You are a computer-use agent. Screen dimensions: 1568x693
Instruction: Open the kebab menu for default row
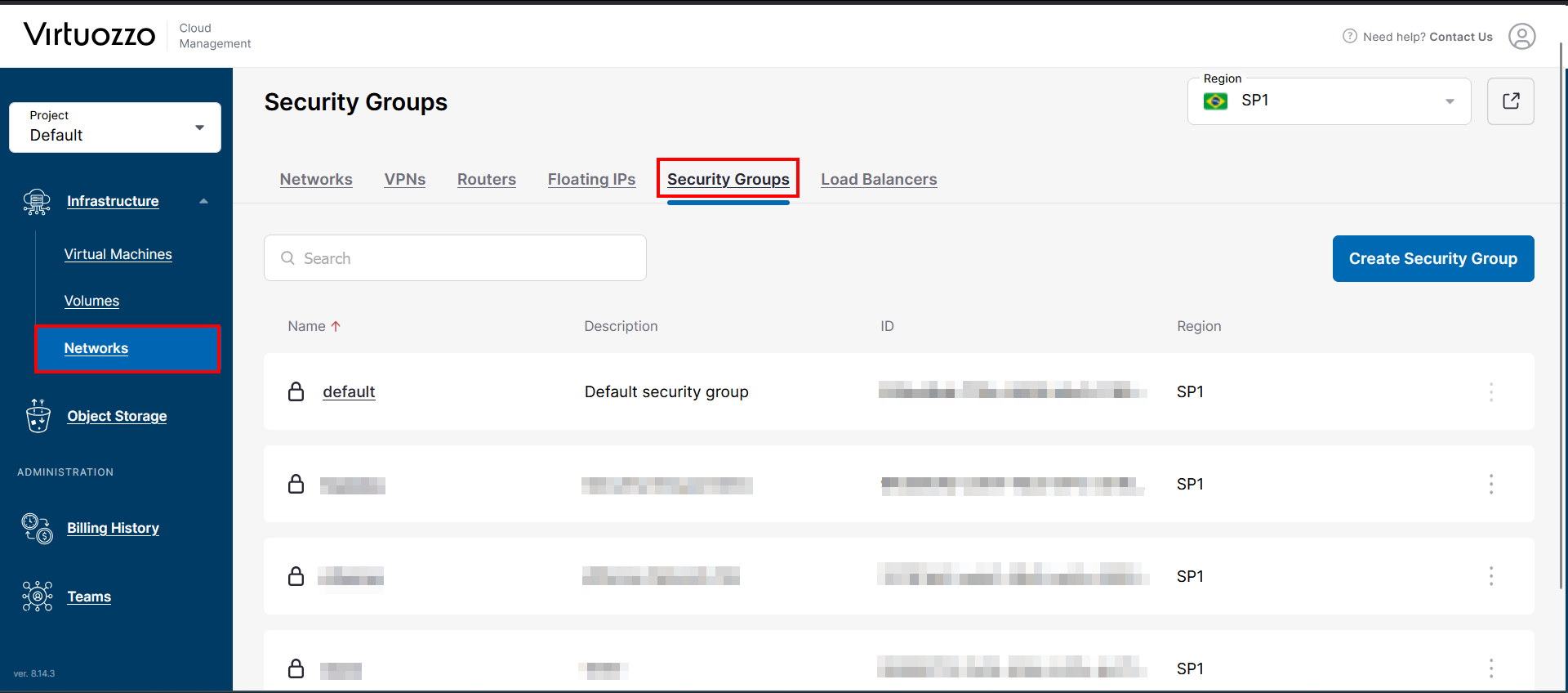1491,392
